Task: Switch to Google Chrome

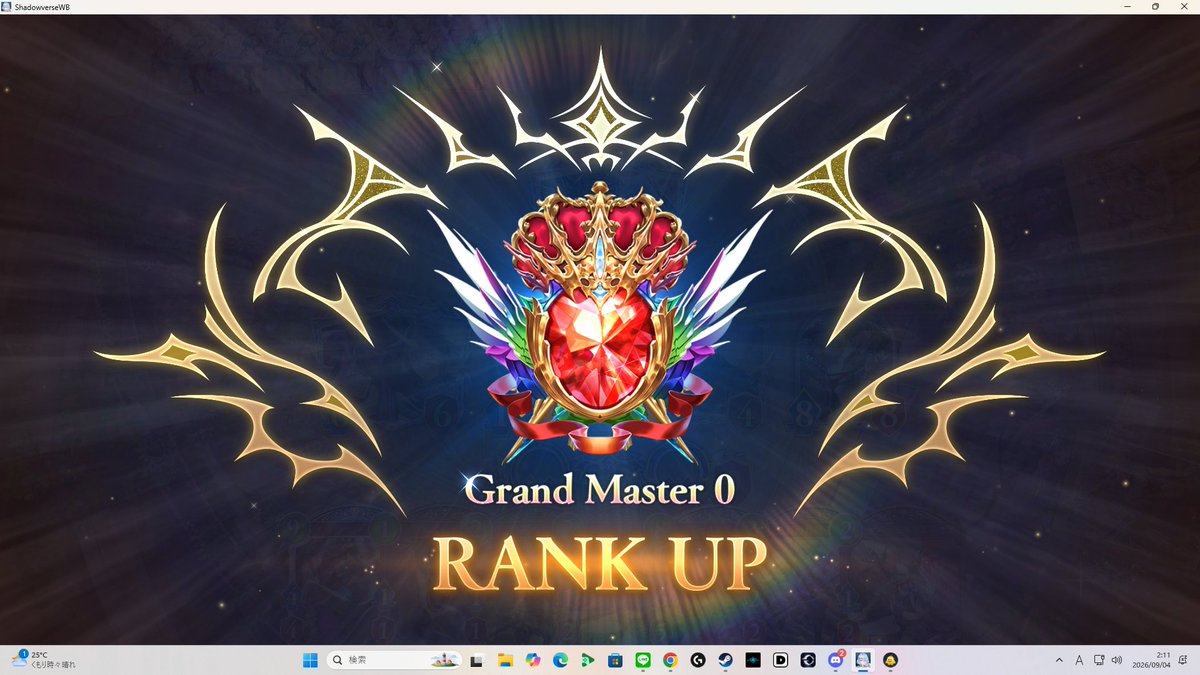Action: (670, 660)
